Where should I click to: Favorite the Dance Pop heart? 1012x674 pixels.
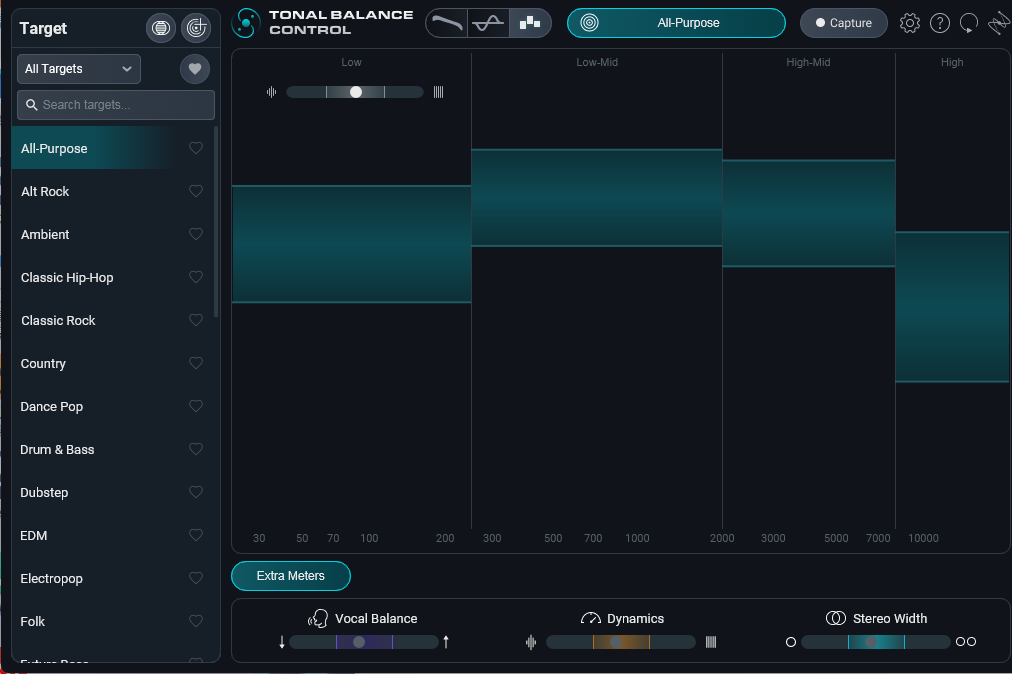pyautogui.click(x=196, y=406)
